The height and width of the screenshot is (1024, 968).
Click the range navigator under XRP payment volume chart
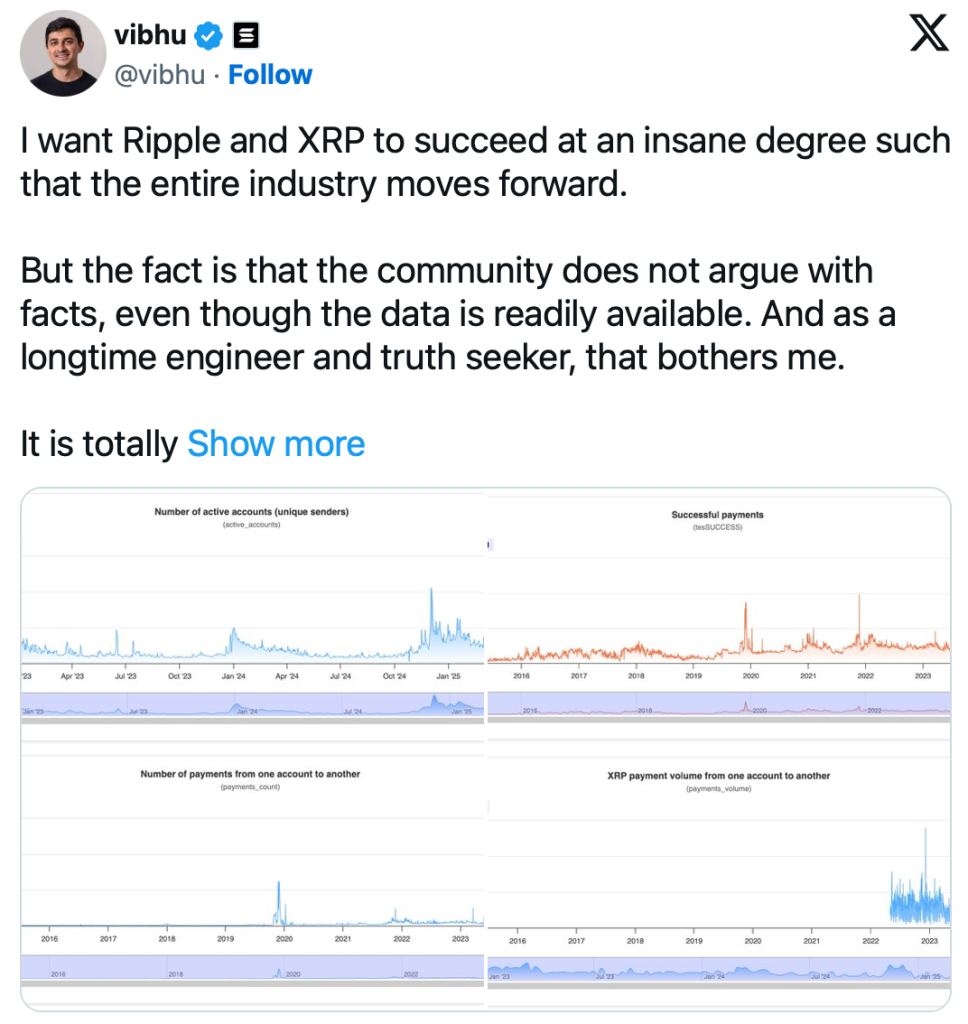pyautogui.click(x=718, y=970)
